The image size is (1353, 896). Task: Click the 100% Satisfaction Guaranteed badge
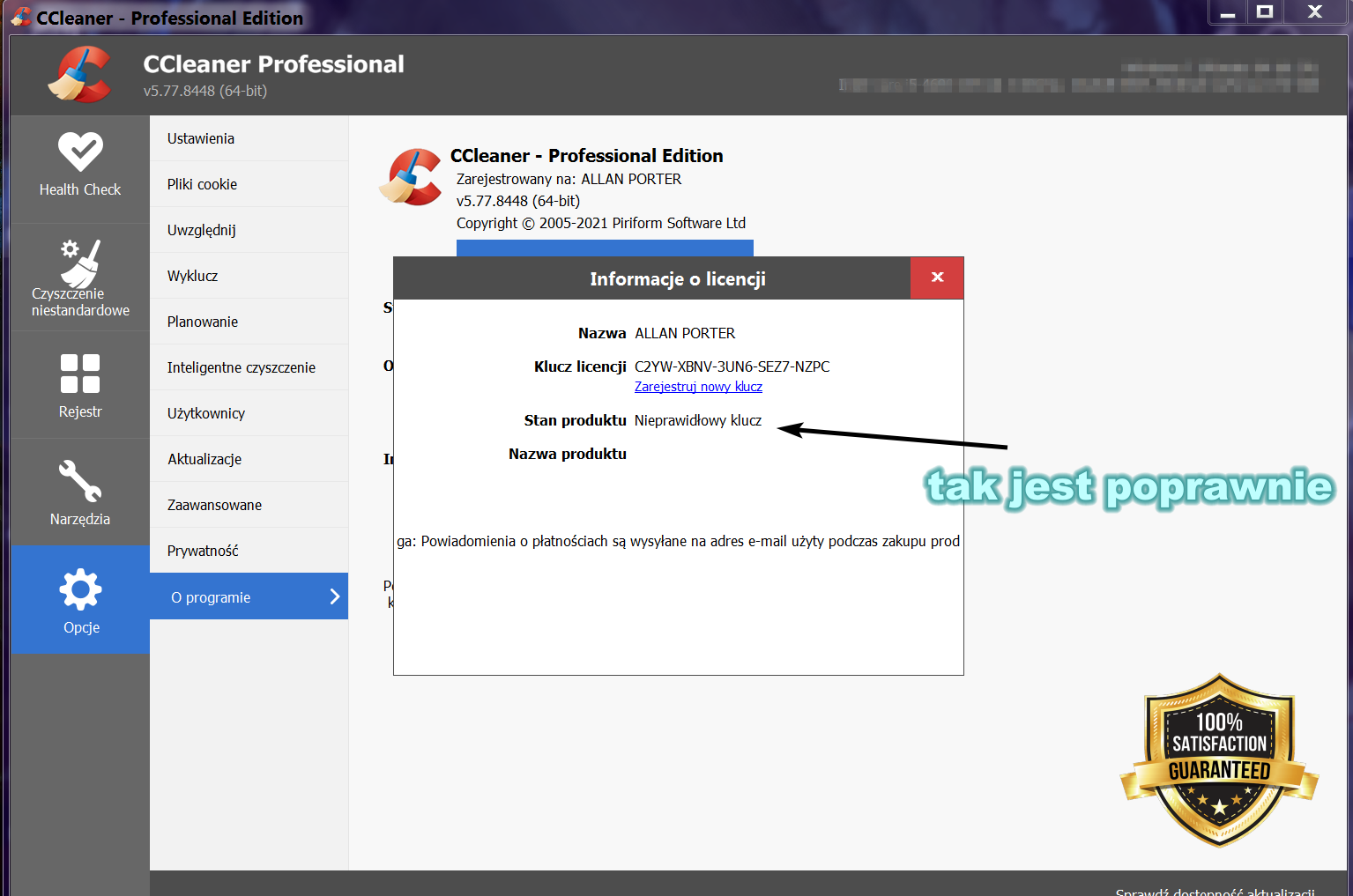[x=1219, y=759]
